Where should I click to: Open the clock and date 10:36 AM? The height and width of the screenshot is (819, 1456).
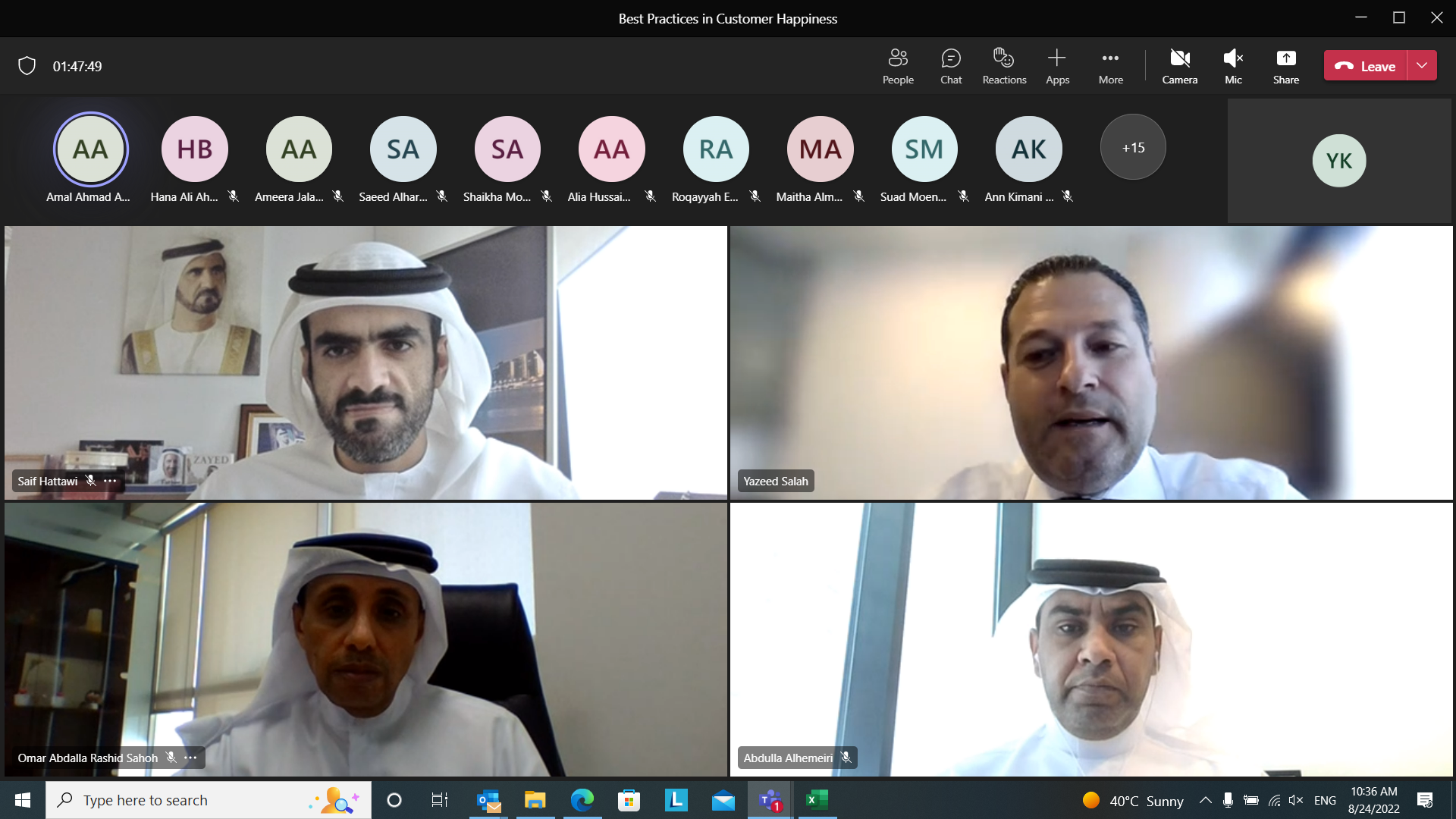[x=1373, y=800]
